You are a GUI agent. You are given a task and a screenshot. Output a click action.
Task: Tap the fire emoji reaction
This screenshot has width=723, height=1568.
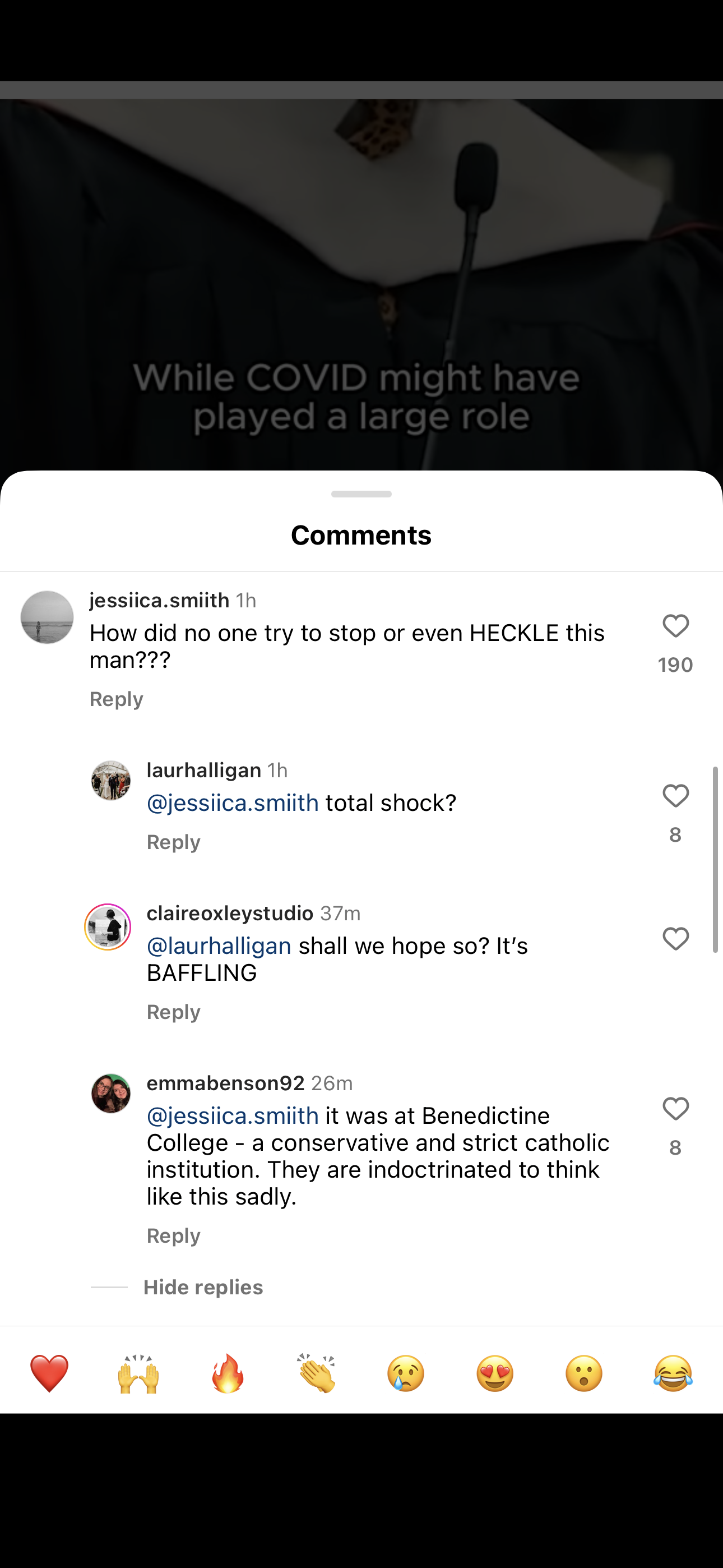pos(228,1373)
